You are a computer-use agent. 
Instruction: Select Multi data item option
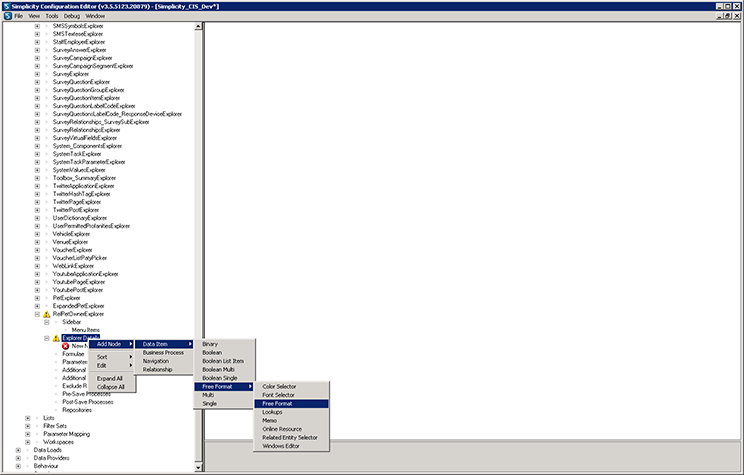224,395
